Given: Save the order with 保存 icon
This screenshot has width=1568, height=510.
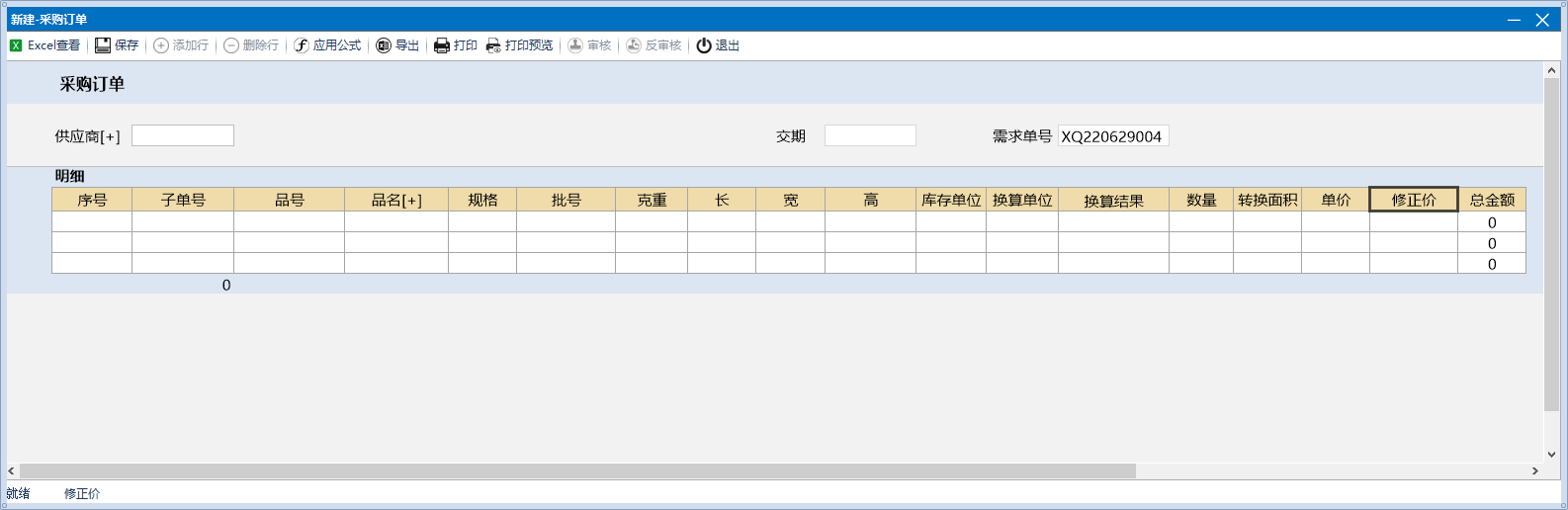Looking at the screenshot, I should [x=103, y=45].
